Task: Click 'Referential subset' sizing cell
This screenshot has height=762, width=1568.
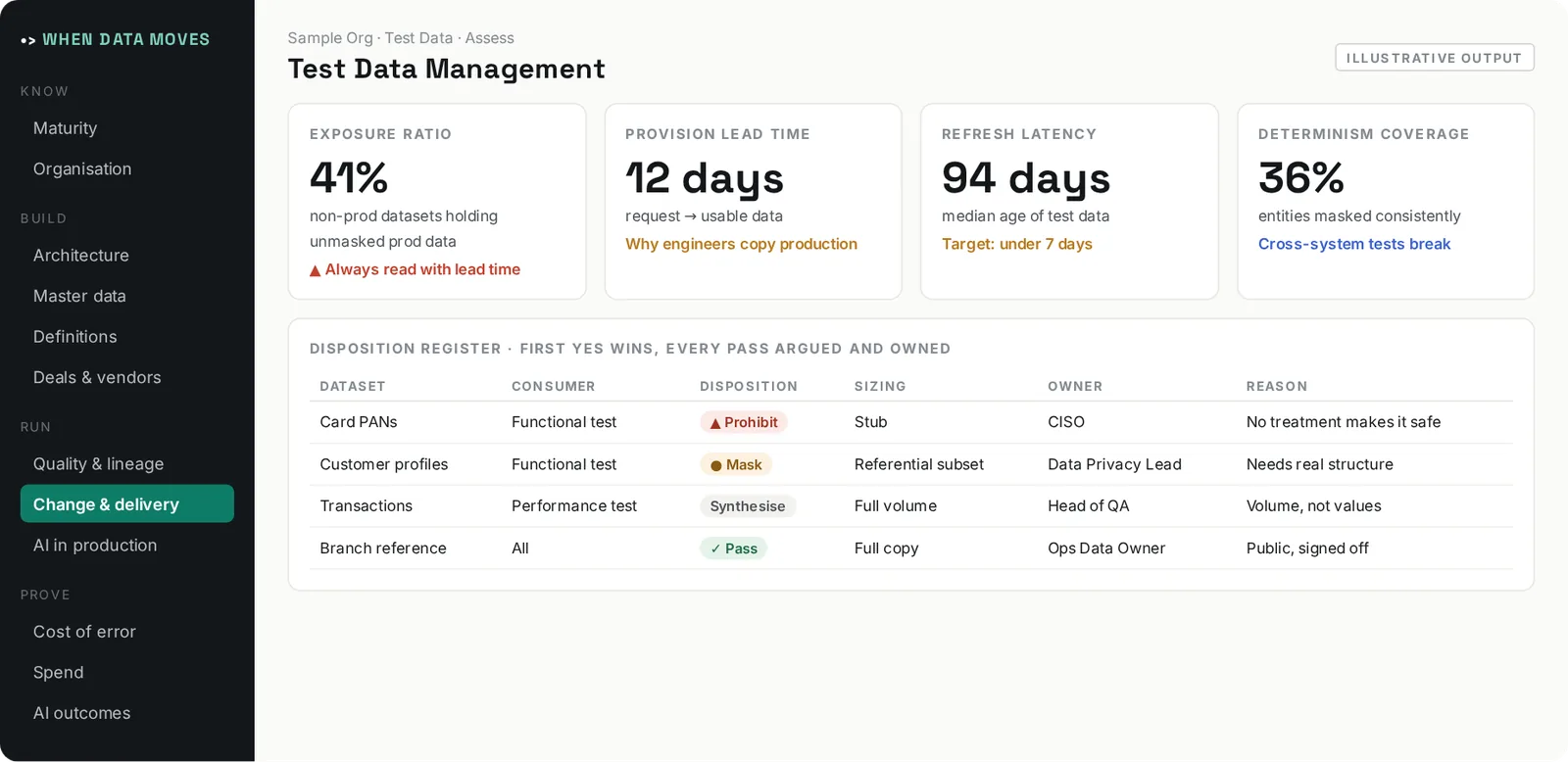Action: click(x=919, y=464)
